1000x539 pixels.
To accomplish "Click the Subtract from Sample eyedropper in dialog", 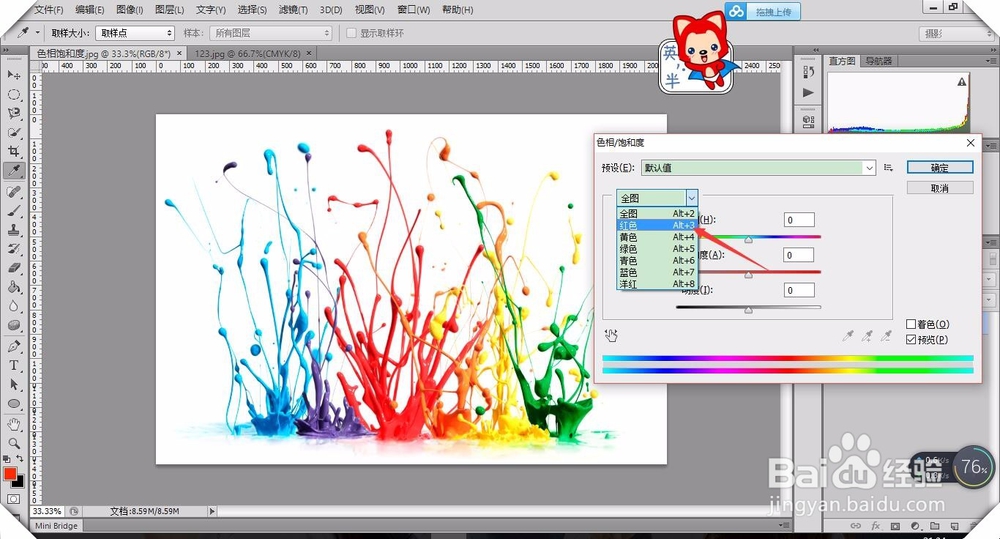I will coord(886,336).
